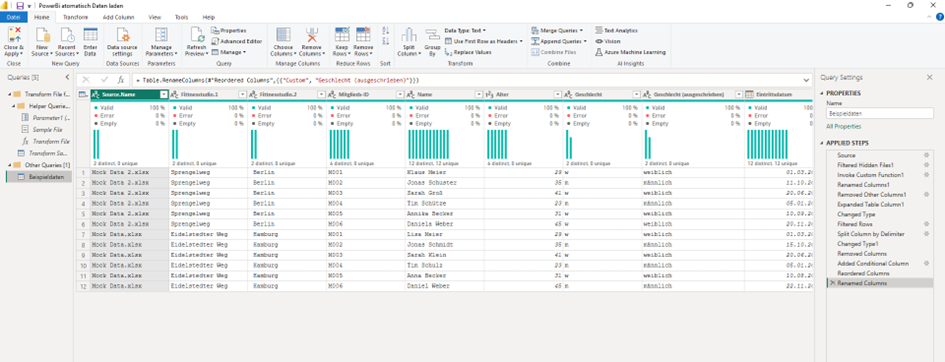Click the formula bar fx icon
This screenshot has width=945, height=362.
click(121, 80)
